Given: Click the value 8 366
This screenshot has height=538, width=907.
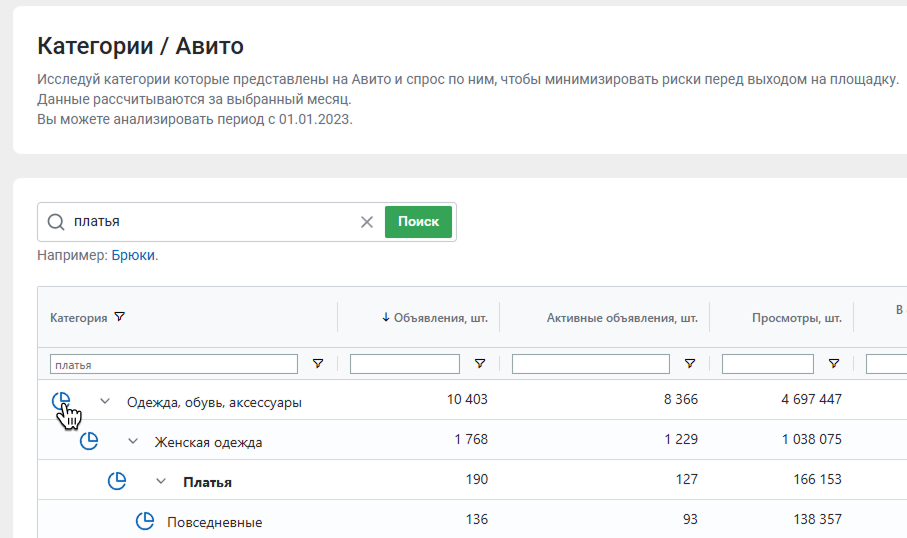Looking at the screenshot, I should click(681, 399).
